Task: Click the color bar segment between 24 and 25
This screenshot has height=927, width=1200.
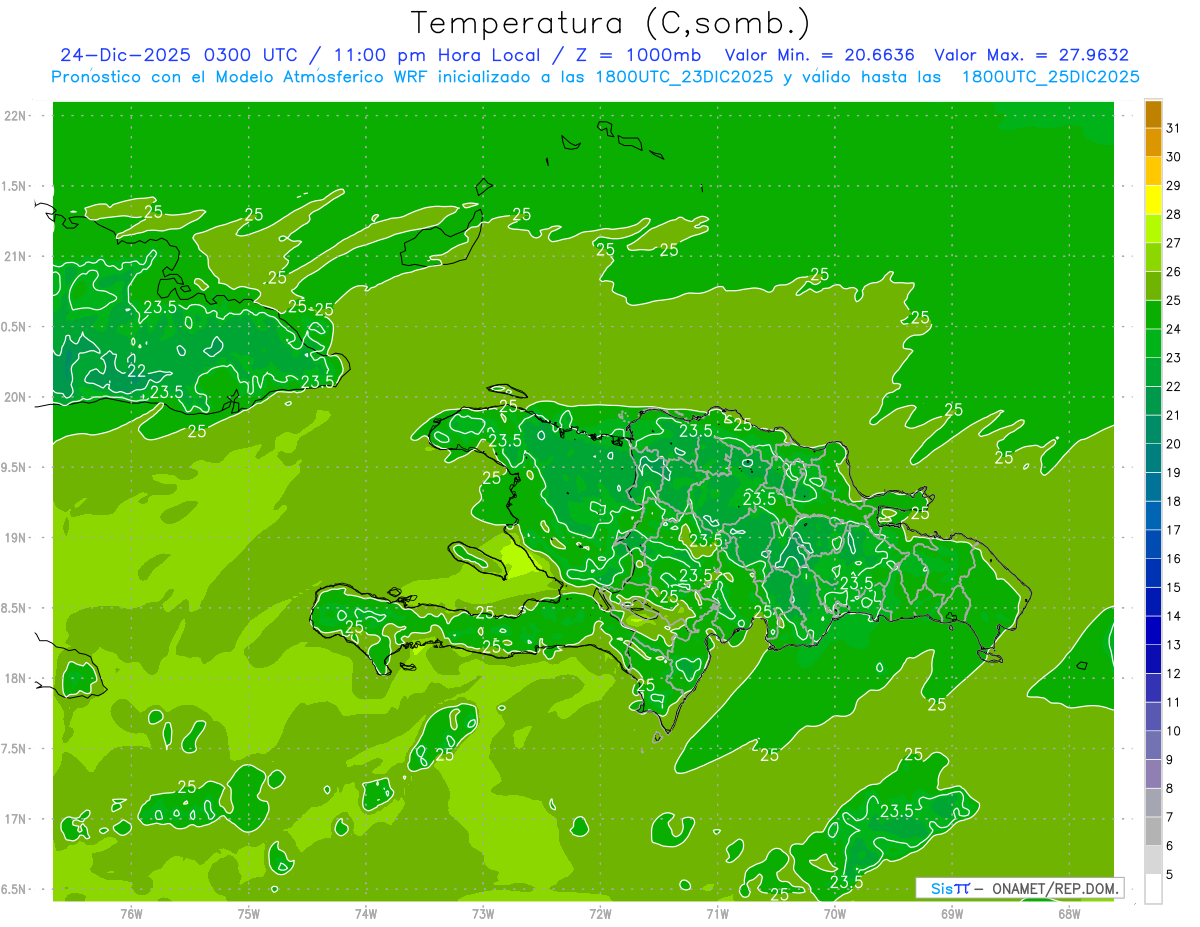Action: pyautogui.click(x=1153, y=315)
